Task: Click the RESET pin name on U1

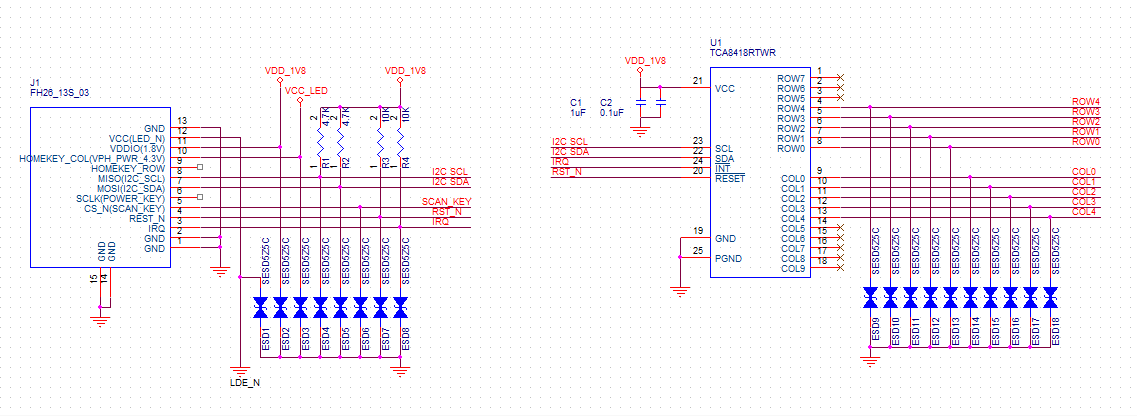Action: pyautogui.click(x=730, y=178)
